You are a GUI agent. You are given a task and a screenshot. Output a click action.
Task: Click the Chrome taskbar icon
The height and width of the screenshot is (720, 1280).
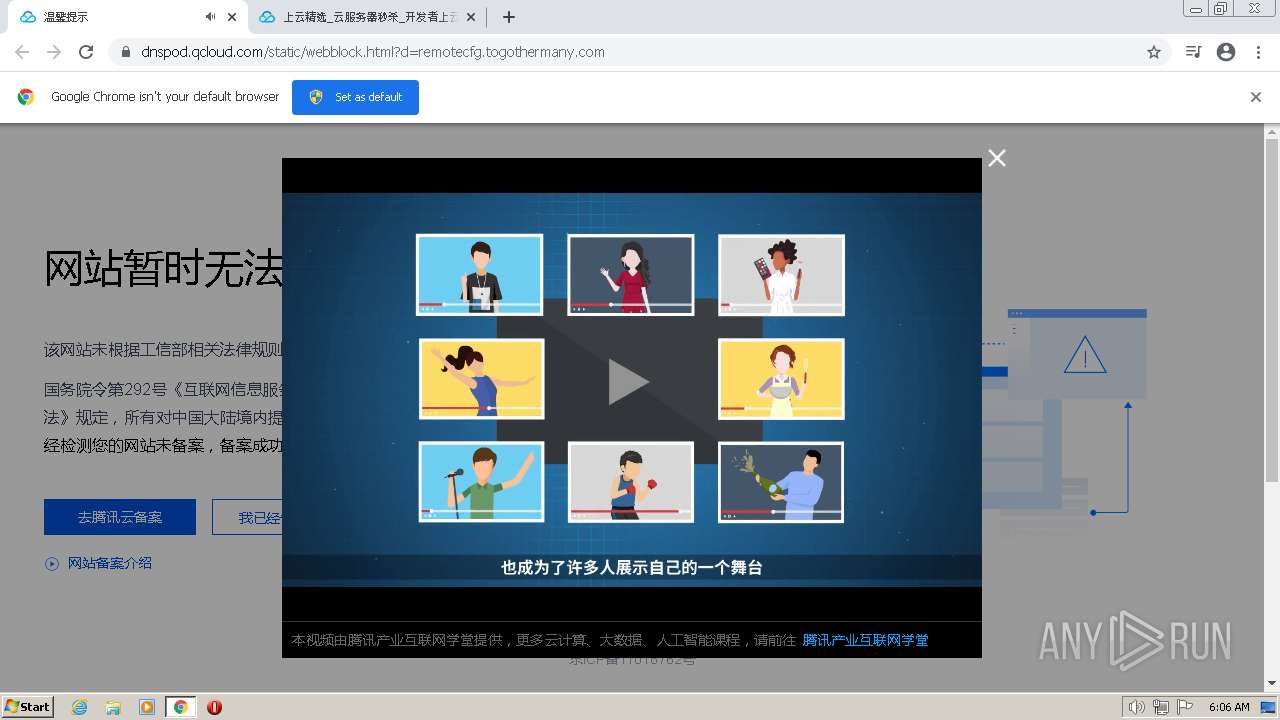(181, 707)
